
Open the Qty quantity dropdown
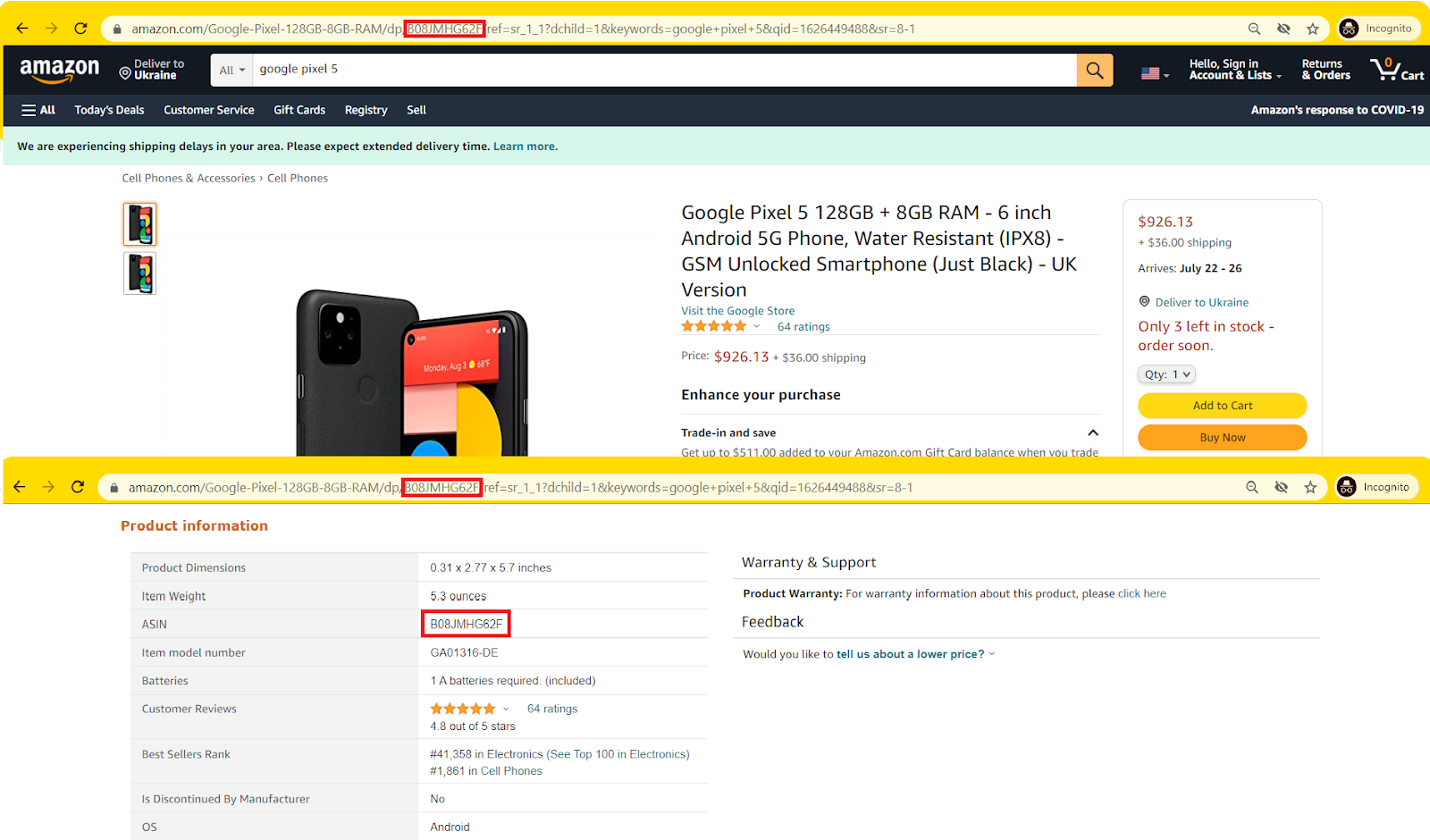[x=1166, y=374]
